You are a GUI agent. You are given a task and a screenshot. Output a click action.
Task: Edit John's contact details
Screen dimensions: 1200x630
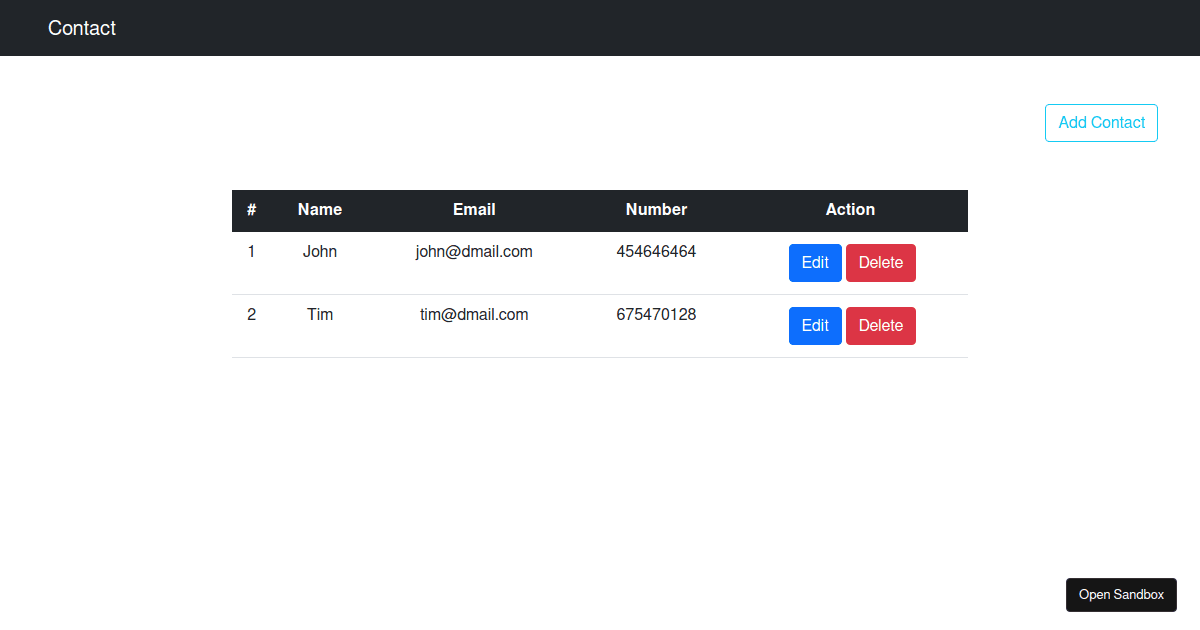pos(815,262)
